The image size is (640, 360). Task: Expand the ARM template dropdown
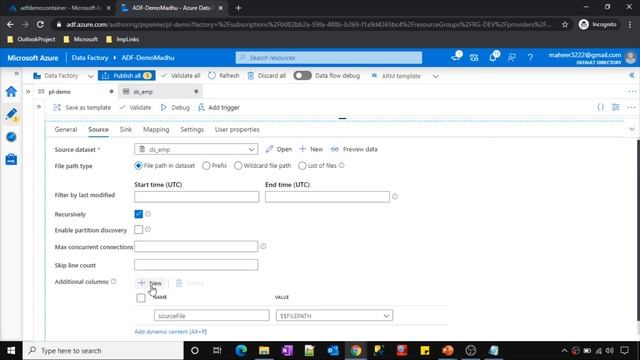pos(436,76)
